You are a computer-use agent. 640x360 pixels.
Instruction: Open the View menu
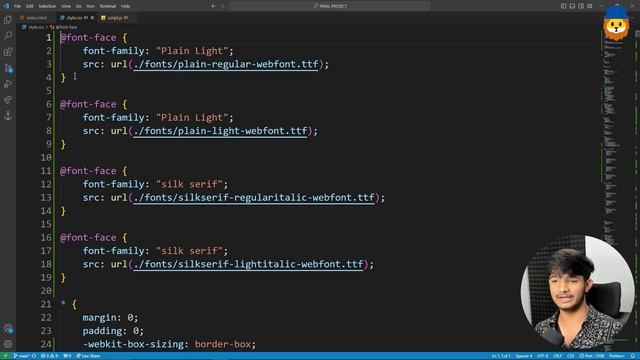[66, 6]
